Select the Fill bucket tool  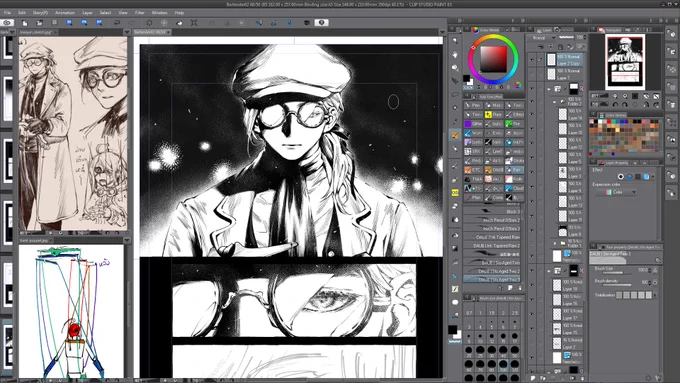point(454,235)
